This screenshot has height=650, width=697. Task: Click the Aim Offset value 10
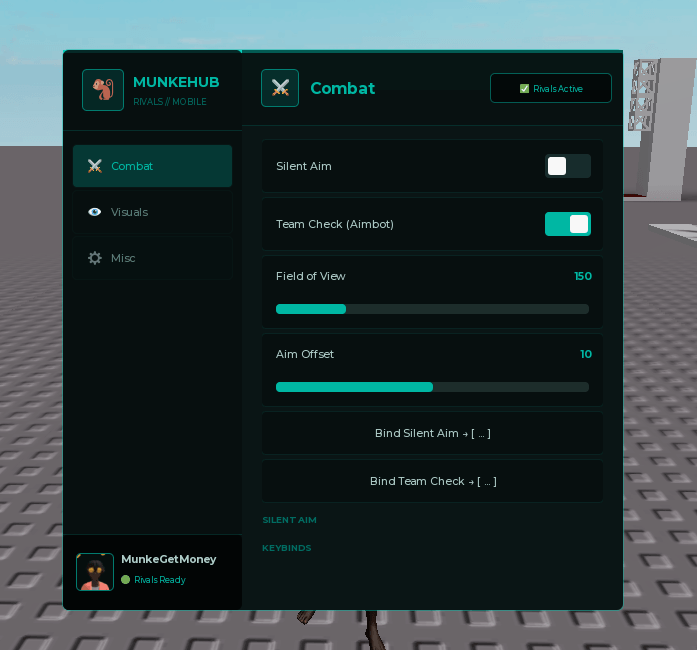pyautogui.click(x=586, y=354)
